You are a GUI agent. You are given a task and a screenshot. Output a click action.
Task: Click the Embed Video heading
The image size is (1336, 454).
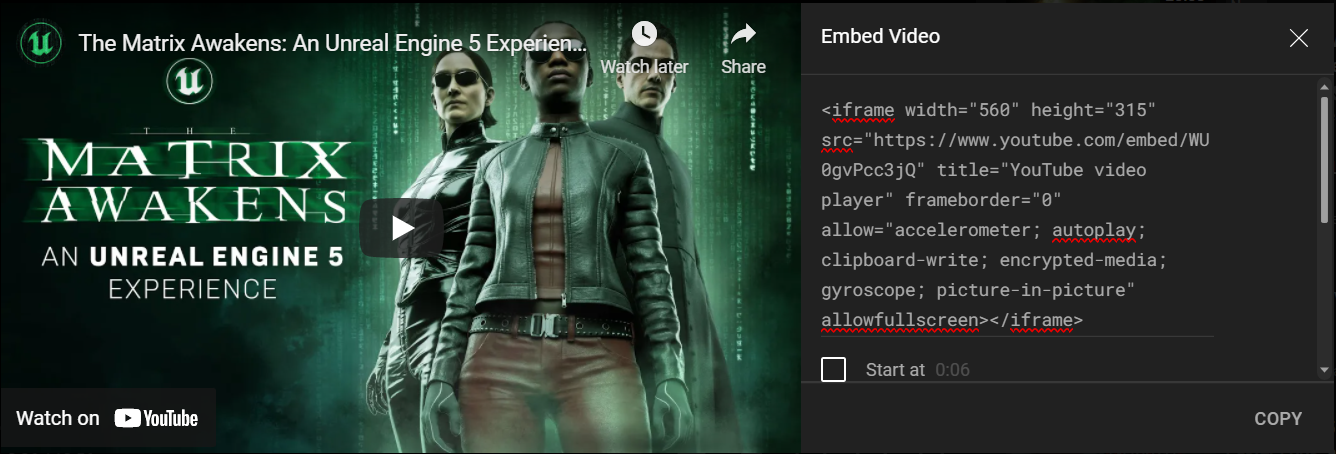coord(880,37)
